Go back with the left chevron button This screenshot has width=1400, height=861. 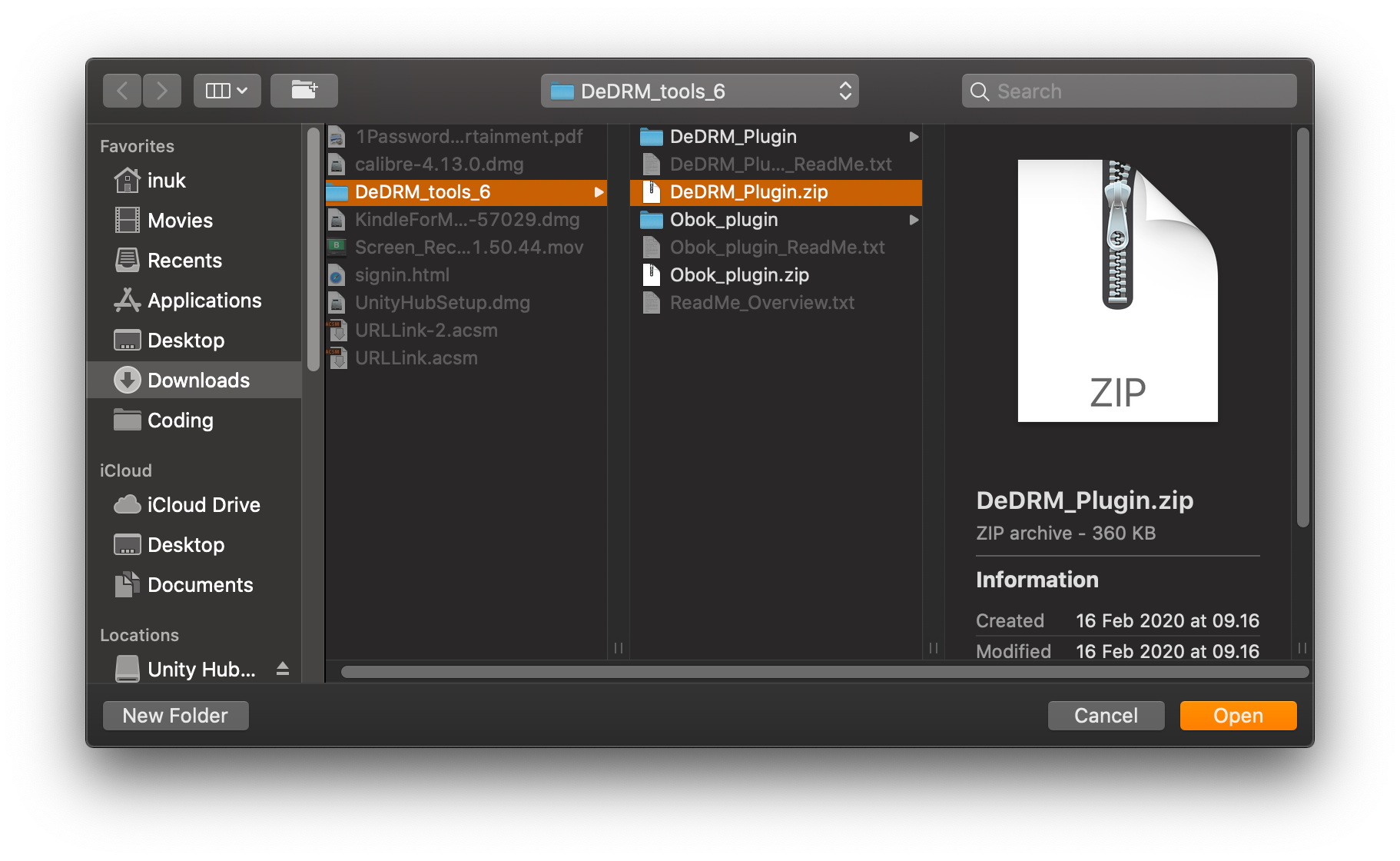click(x=122, y=91)
